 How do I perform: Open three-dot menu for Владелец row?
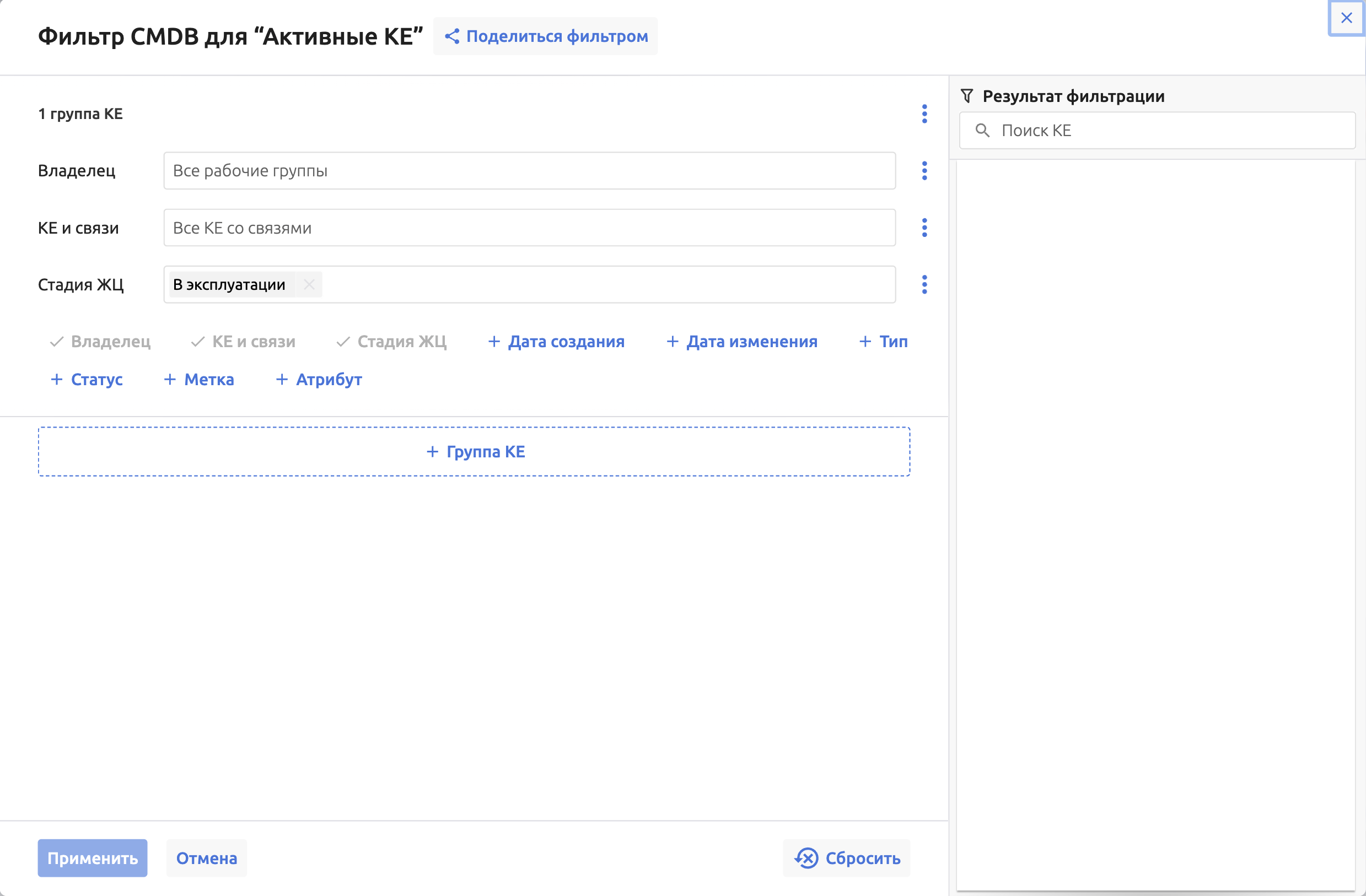point(924,170)
